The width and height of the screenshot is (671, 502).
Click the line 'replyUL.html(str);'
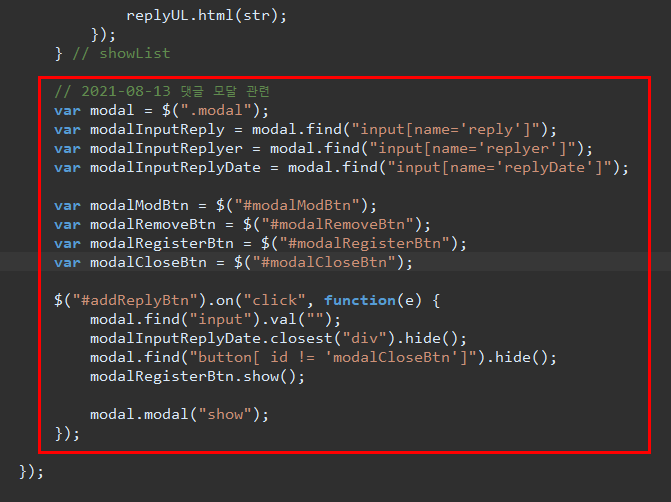click(x=206, y=16)
